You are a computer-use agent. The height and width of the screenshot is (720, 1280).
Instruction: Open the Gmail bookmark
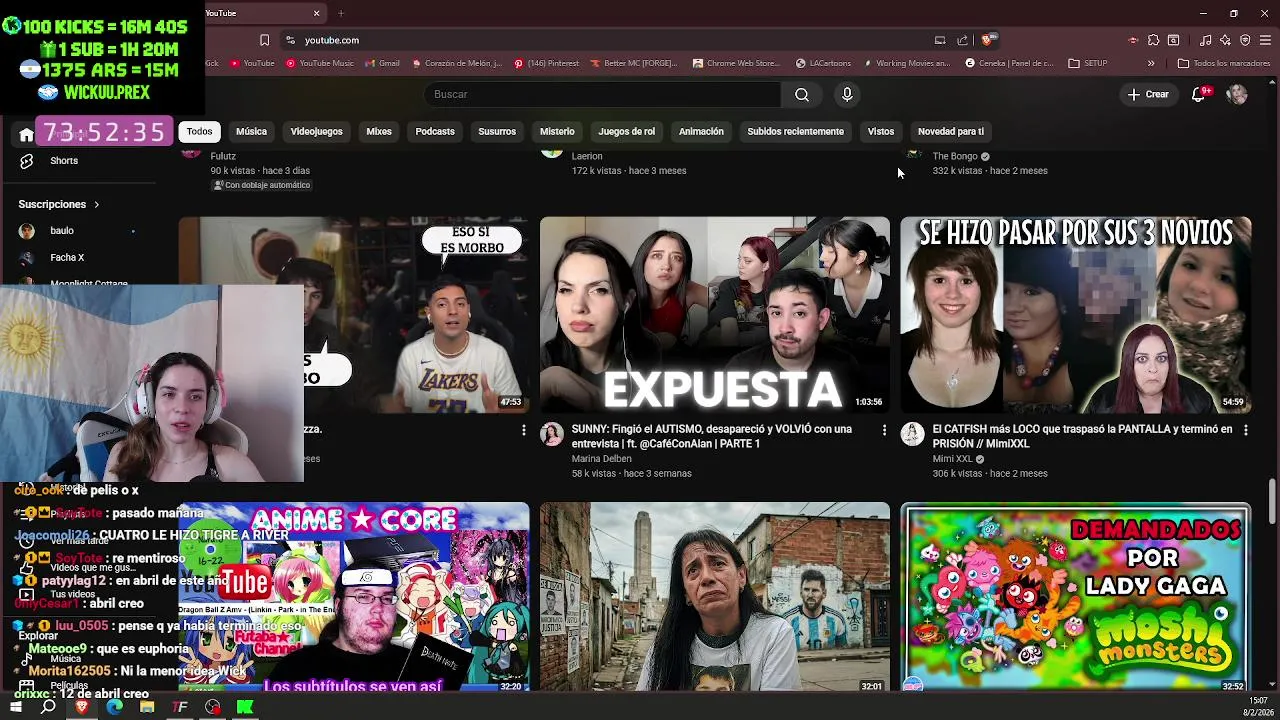pyautogui.click(x=382, y=63)
